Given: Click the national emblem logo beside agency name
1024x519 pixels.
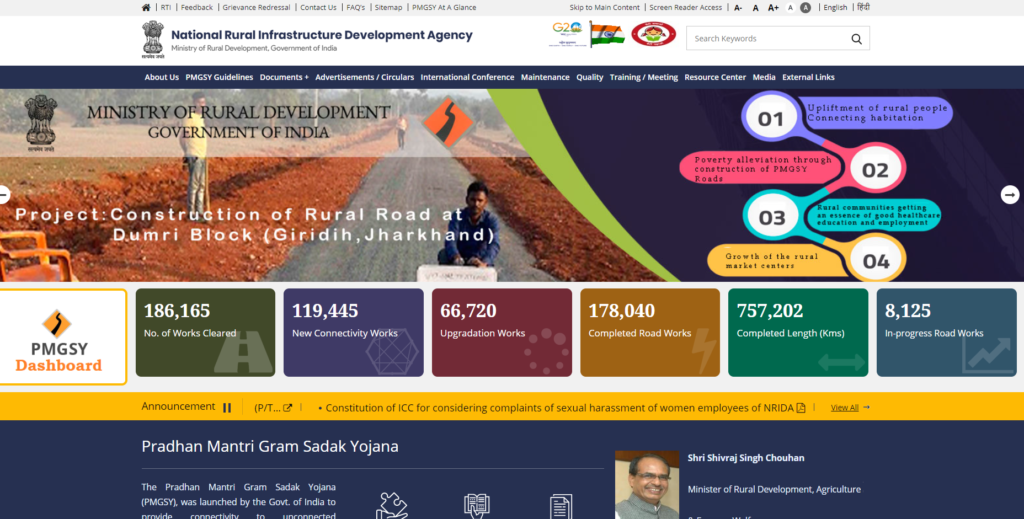Looking at the screenshot, I should click(153, 39).
